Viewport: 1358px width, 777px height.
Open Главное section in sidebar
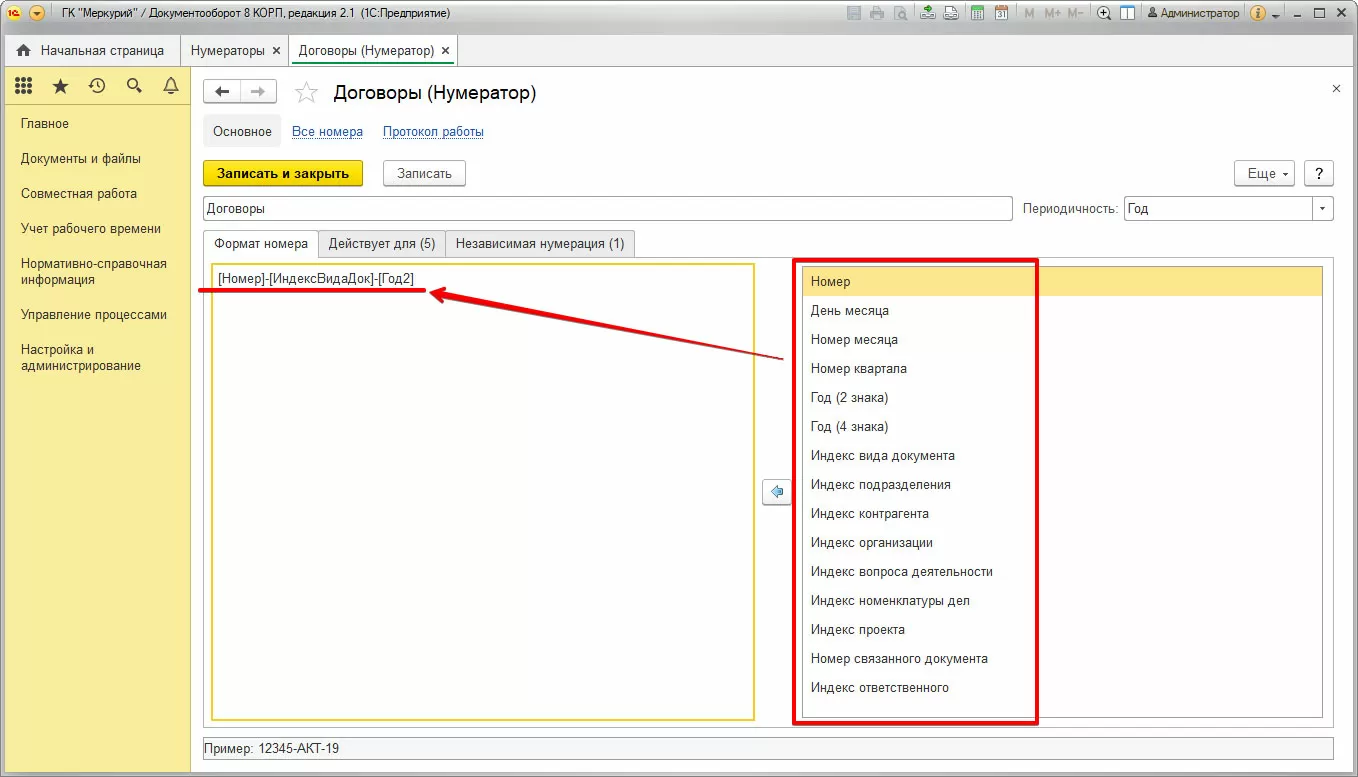pyautogui.click(x=45, y=124)
